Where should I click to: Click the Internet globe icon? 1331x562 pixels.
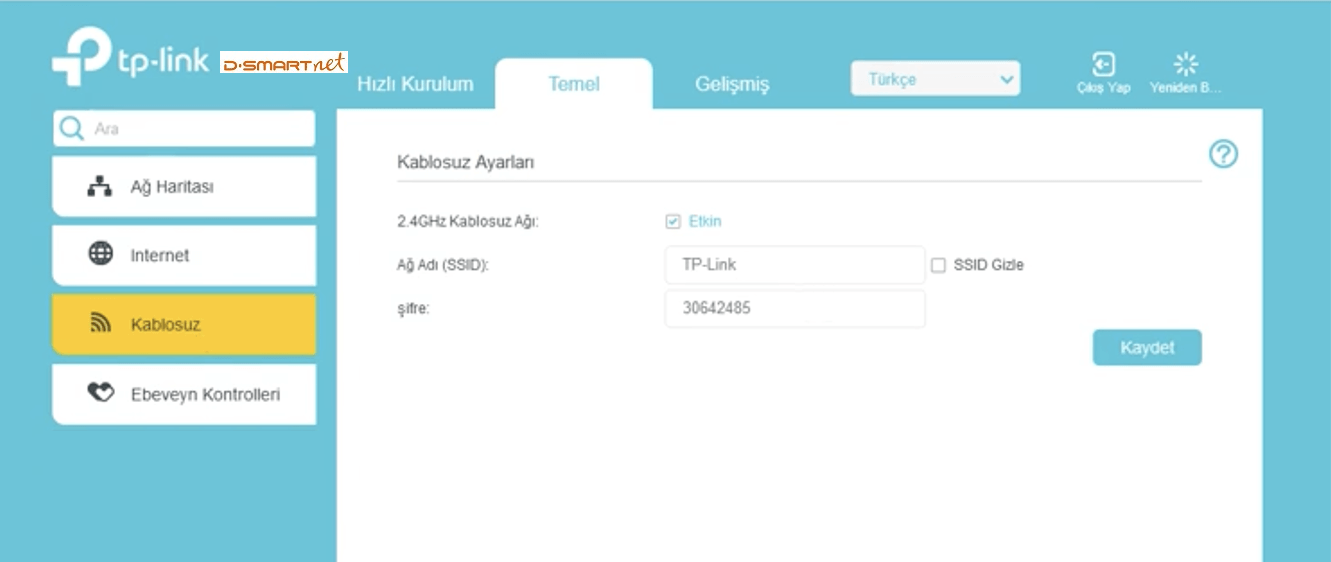point(101,254)
